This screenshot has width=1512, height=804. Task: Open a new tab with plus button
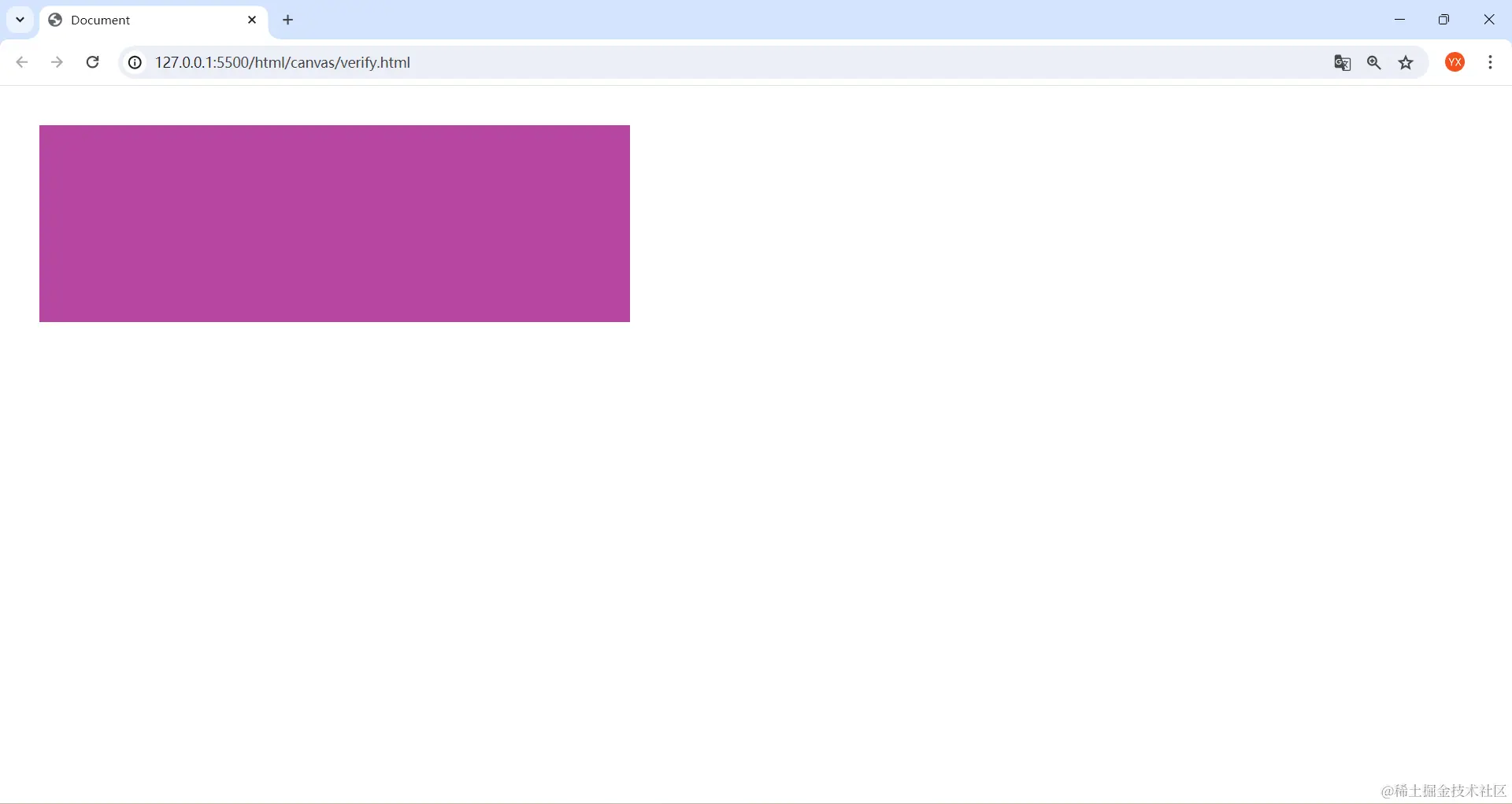coord(288,20)
